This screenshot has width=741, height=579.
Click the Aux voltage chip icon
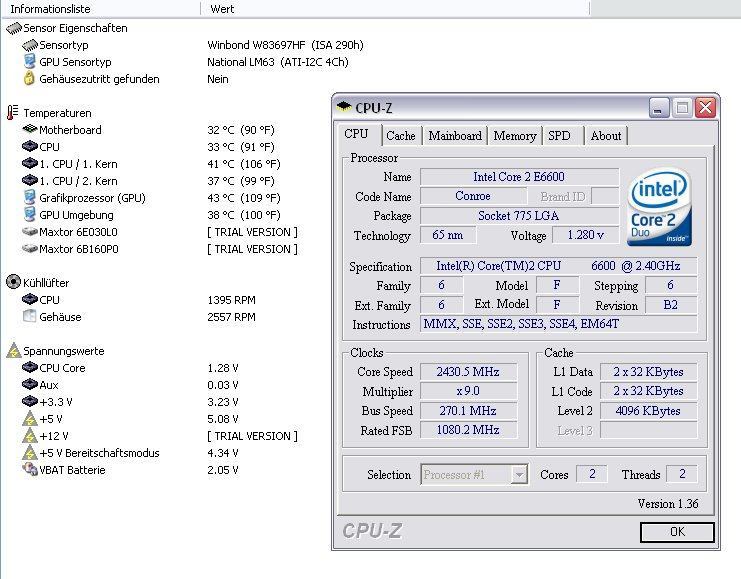click(x=30, y=384)
